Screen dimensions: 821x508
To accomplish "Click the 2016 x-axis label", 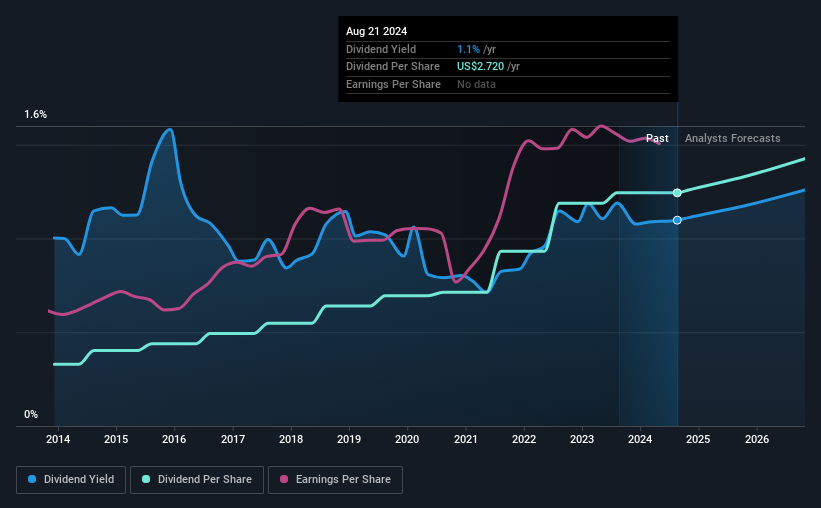I will pyautogui.click(x=174, y=439).
